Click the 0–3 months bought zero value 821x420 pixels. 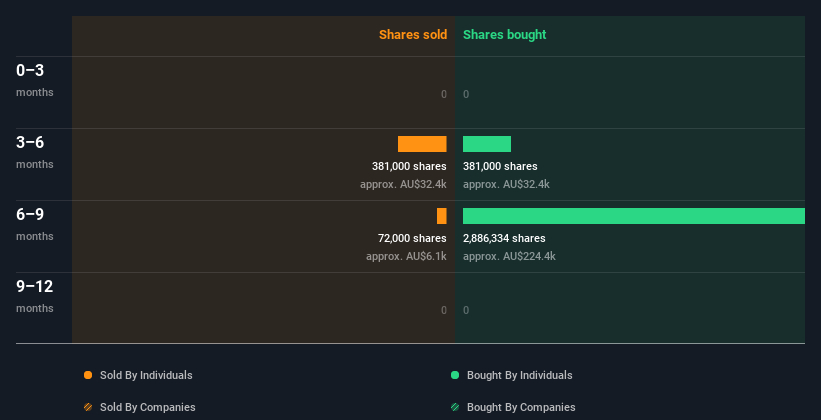[x=466, y=94]
